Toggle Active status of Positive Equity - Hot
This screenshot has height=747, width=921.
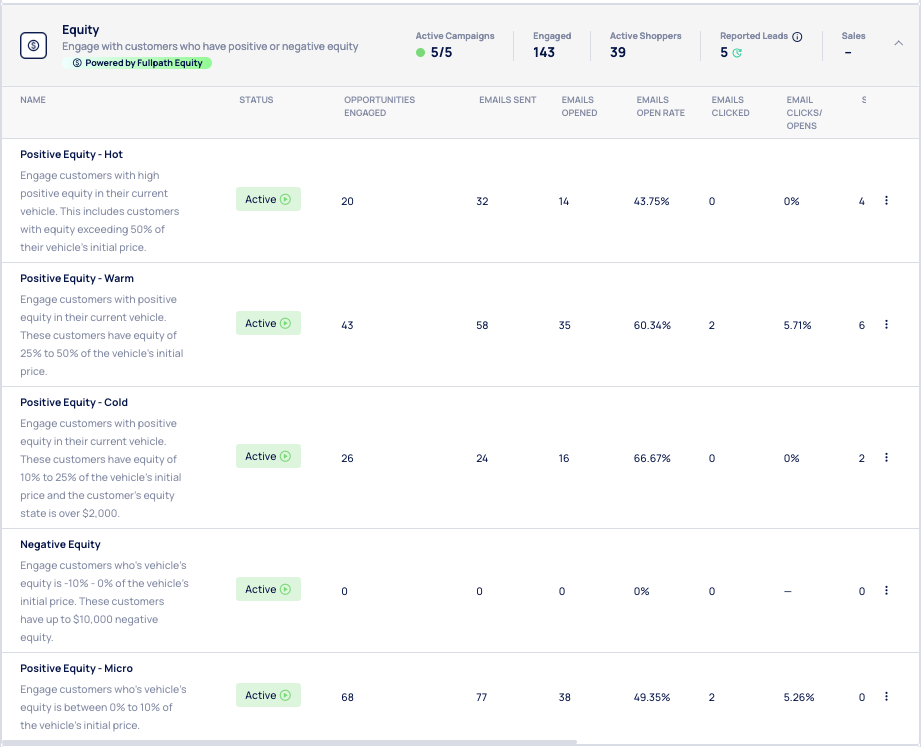point(268,200)
